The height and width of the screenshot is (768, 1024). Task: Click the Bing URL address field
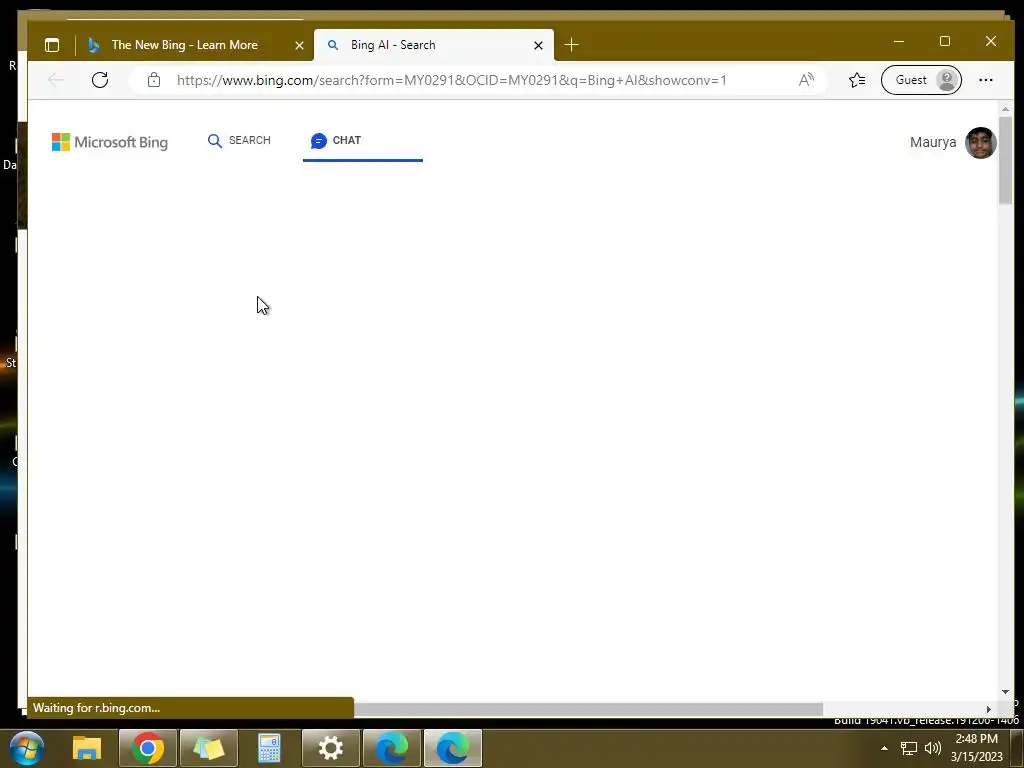451,80
